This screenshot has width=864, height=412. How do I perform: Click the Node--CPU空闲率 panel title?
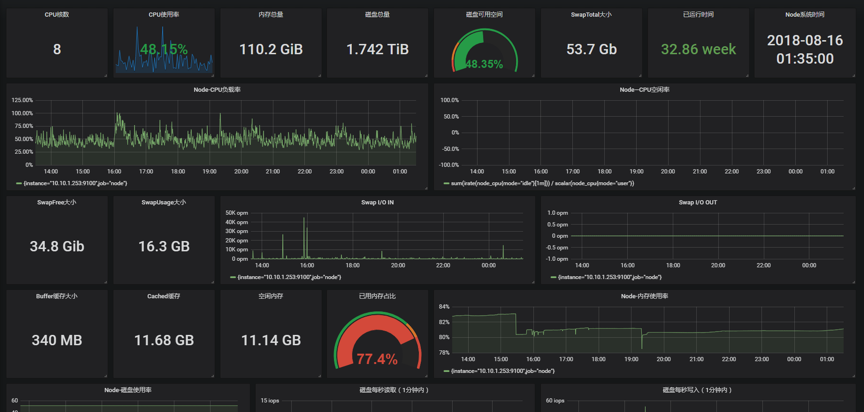pyautogui.click(x=645, y=90)
